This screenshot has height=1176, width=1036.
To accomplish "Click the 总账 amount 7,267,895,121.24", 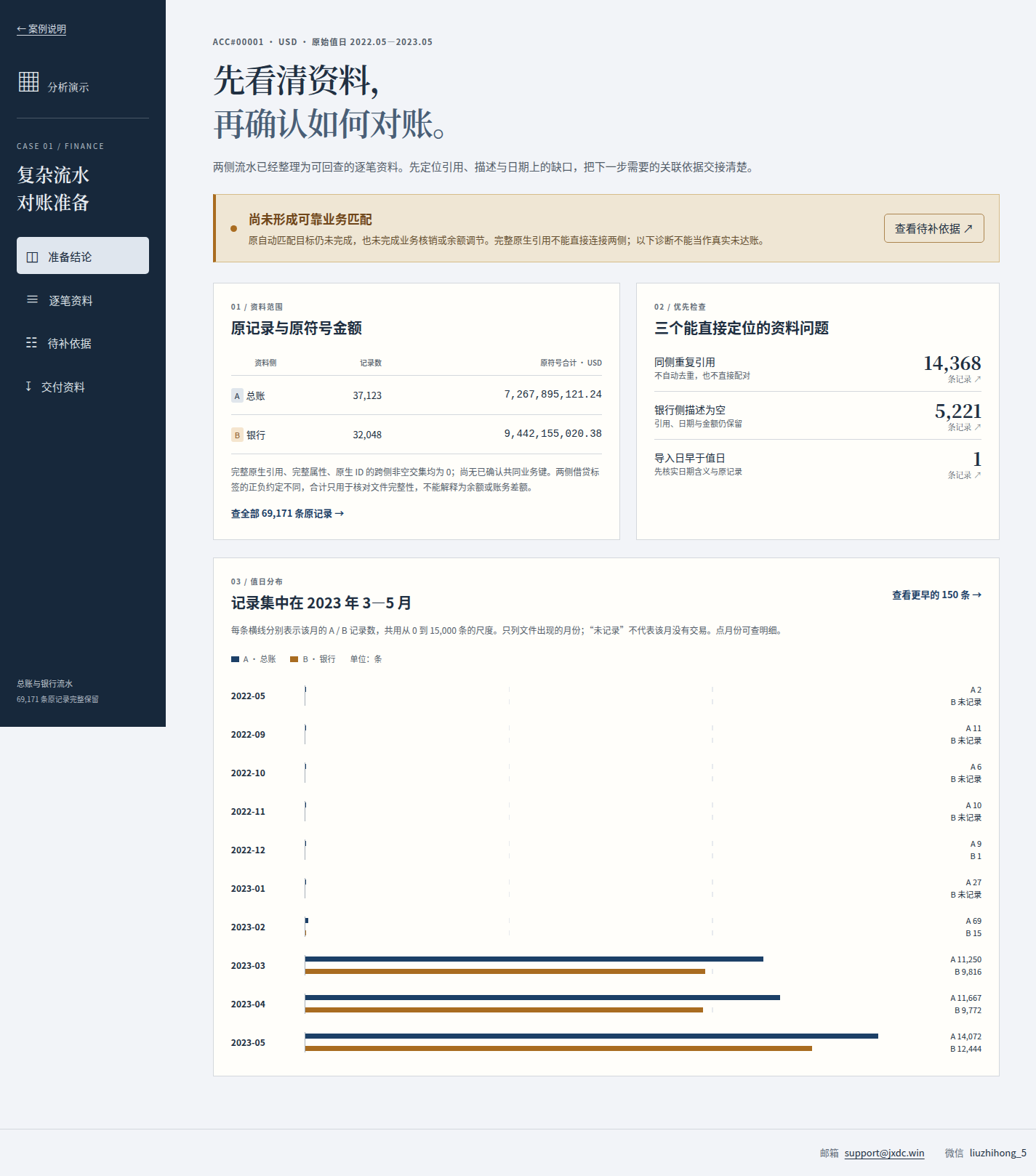I will [x=553, y=394].
